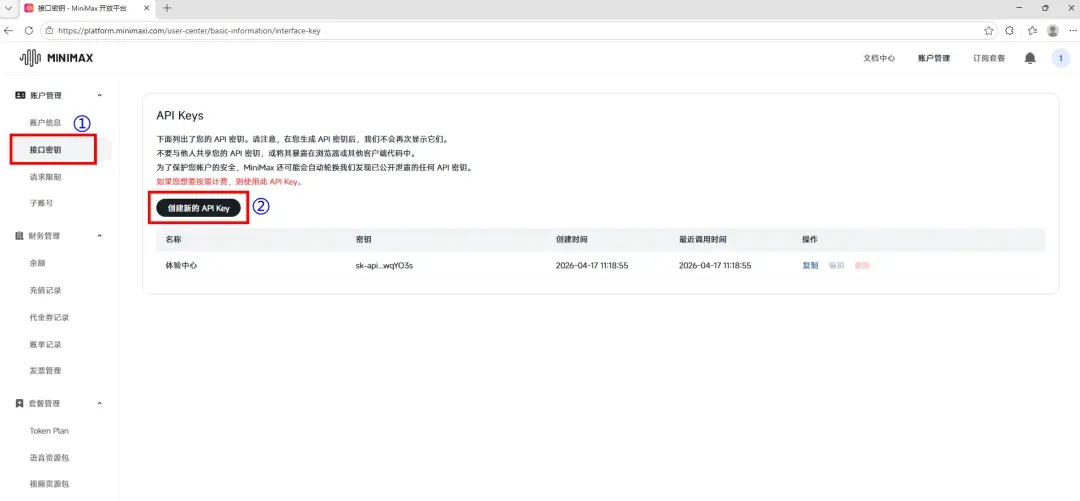Click the 体验中心 name cell
This screenshot has width=1080, height=501.
point(181,265)
